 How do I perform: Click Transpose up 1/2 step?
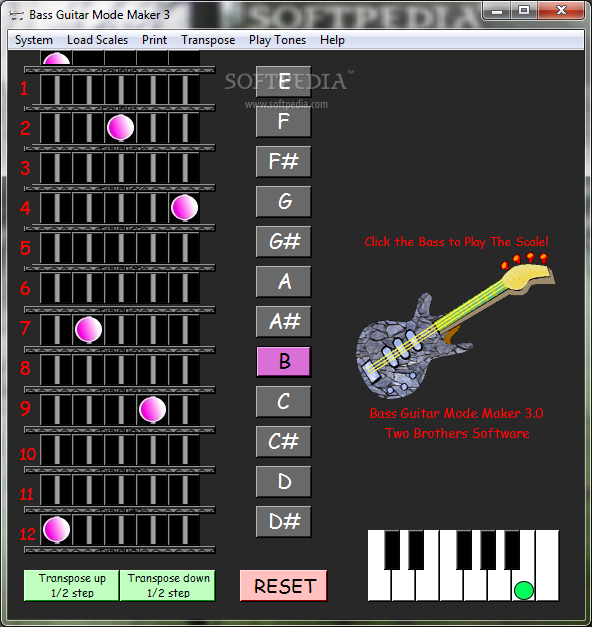[x=72, y=585]
